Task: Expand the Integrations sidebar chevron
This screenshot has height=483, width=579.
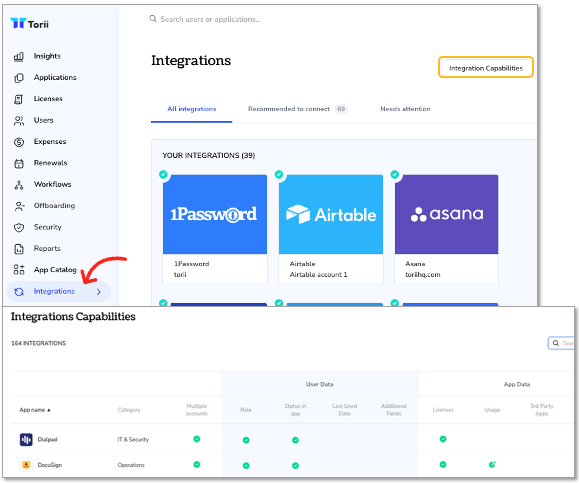Action: [x=99, y=292]
